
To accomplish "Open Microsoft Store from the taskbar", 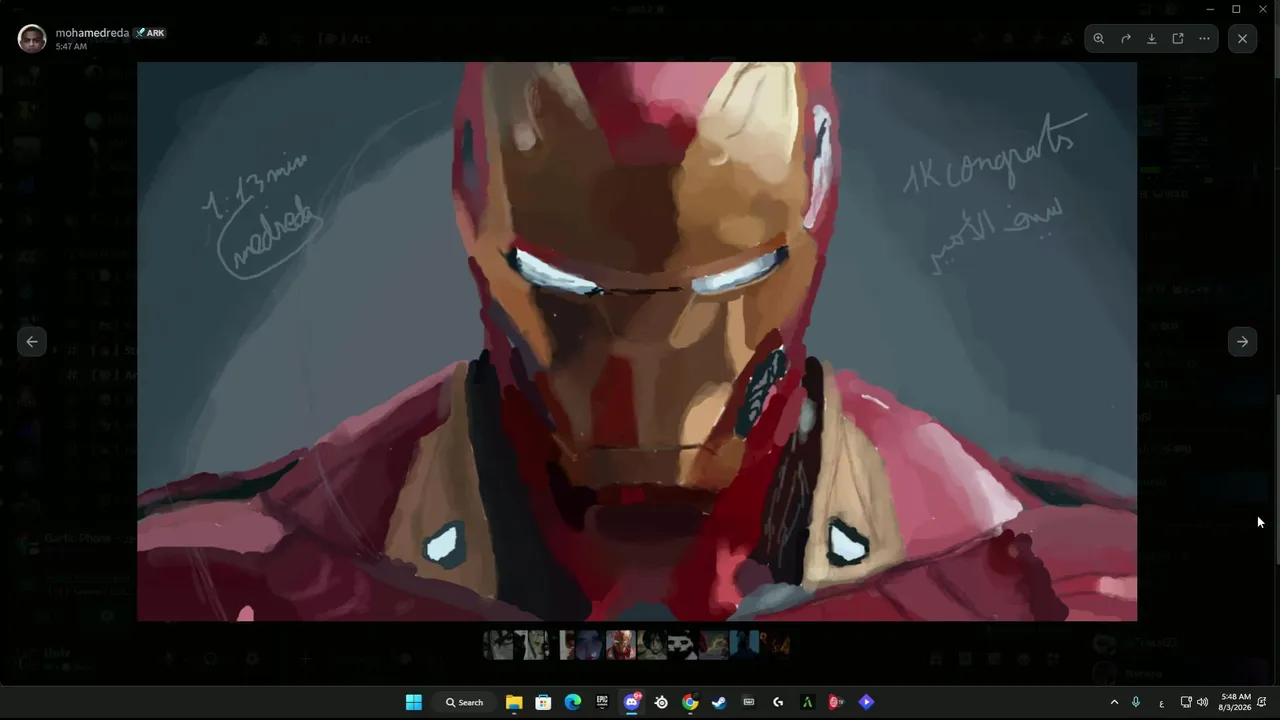I will coord(543,702).
